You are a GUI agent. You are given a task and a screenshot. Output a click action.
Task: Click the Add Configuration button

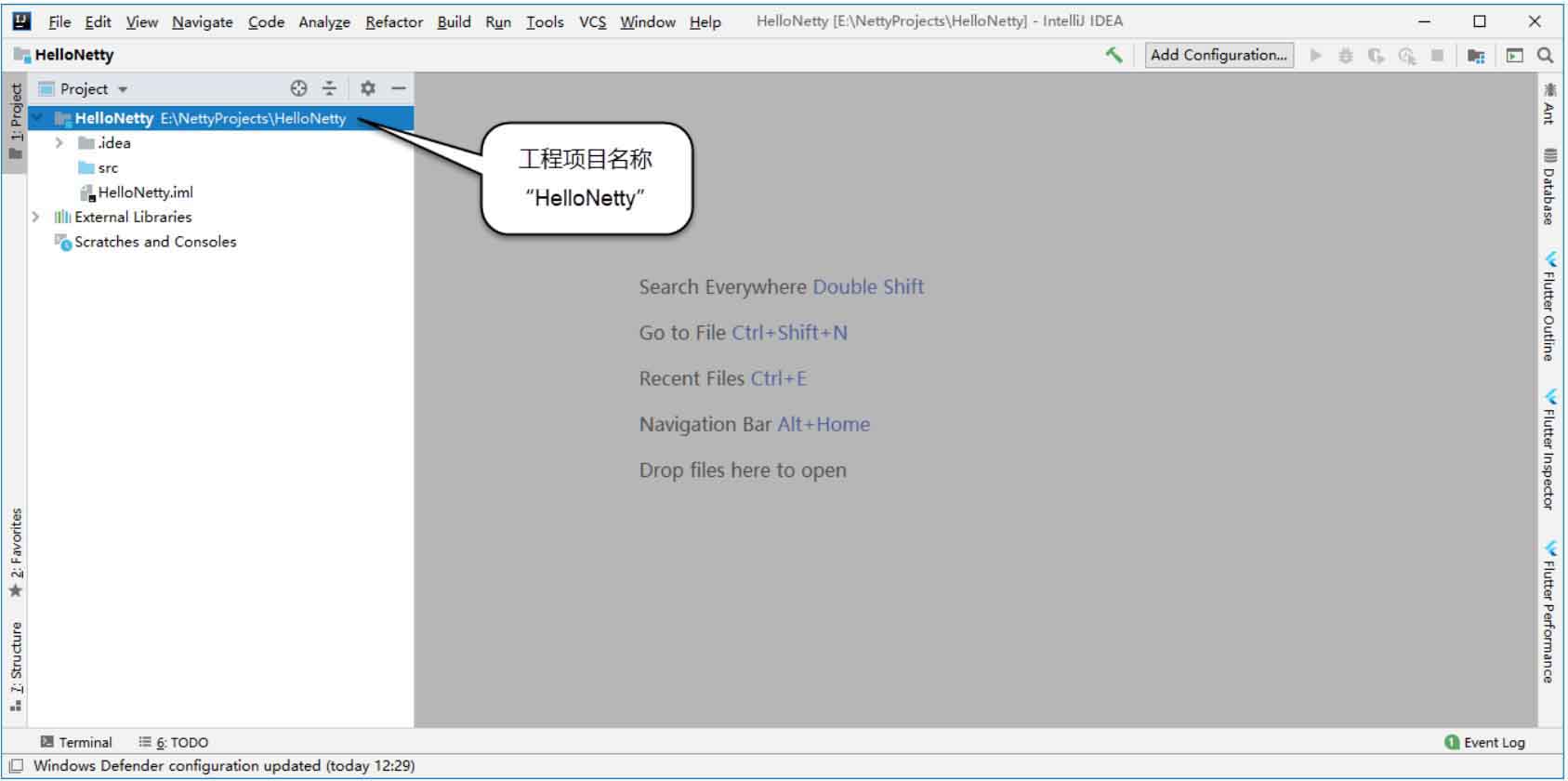pyautogui.click(x=1219, y=55)
